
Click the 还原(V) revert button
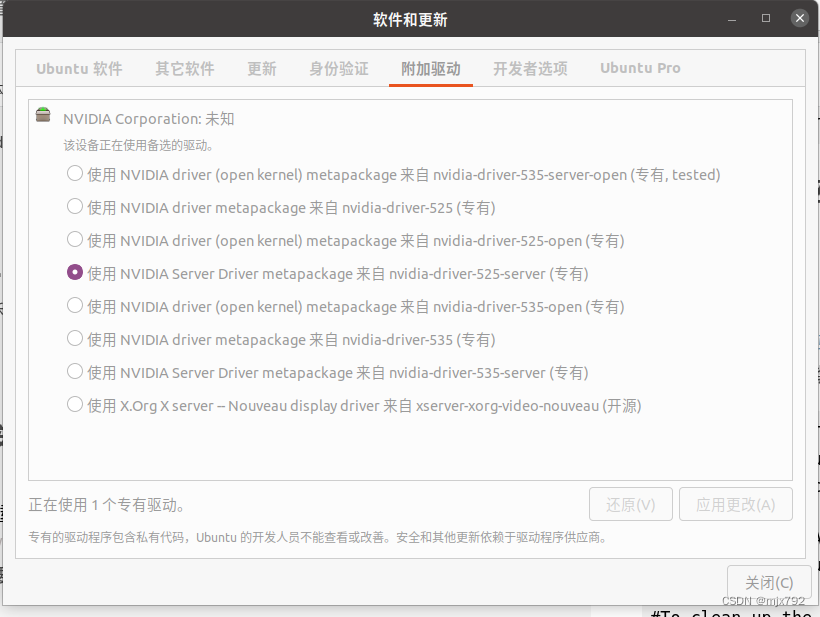[631, 505]
